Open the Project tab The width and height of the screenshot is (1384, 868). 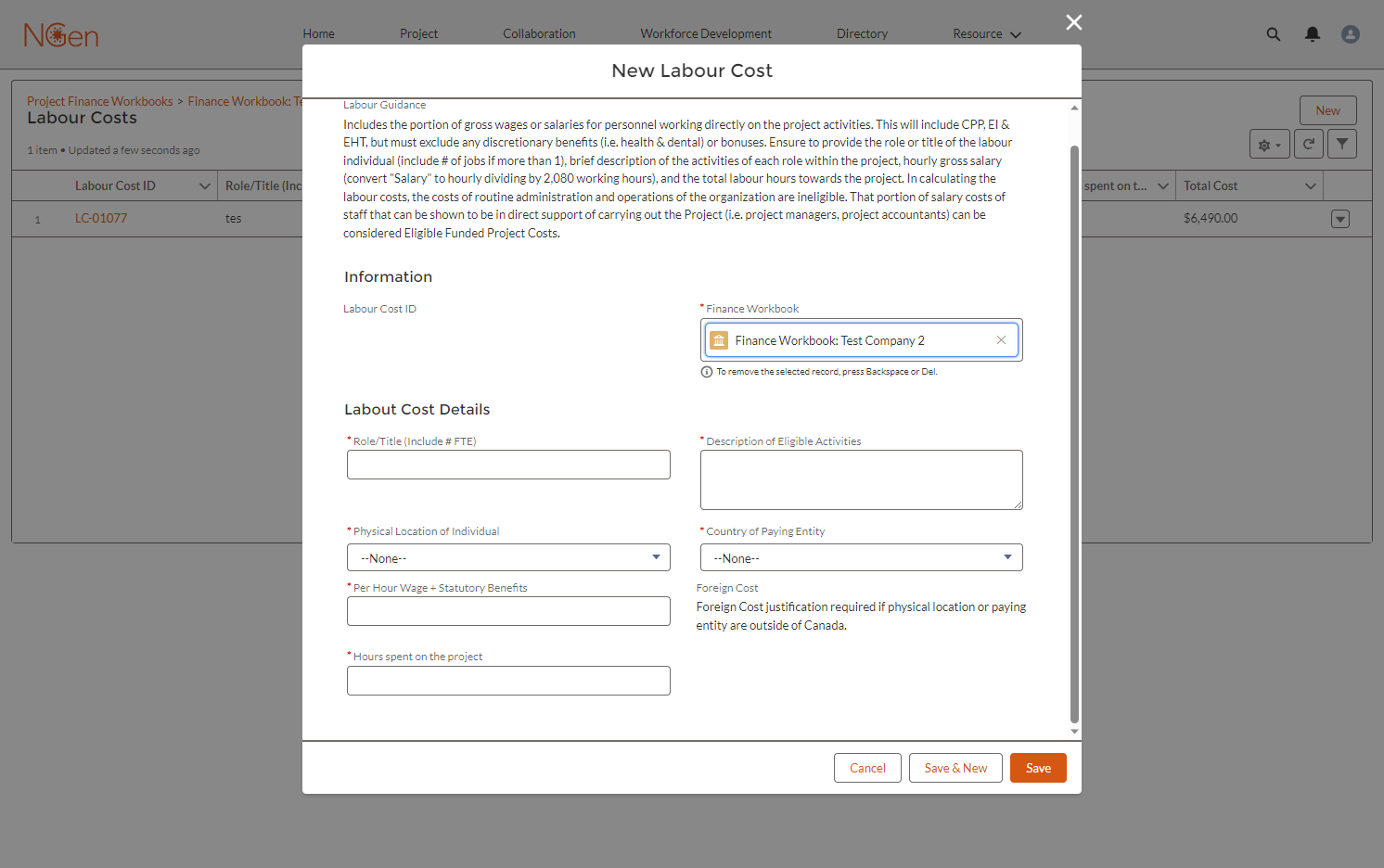(418, 34)
